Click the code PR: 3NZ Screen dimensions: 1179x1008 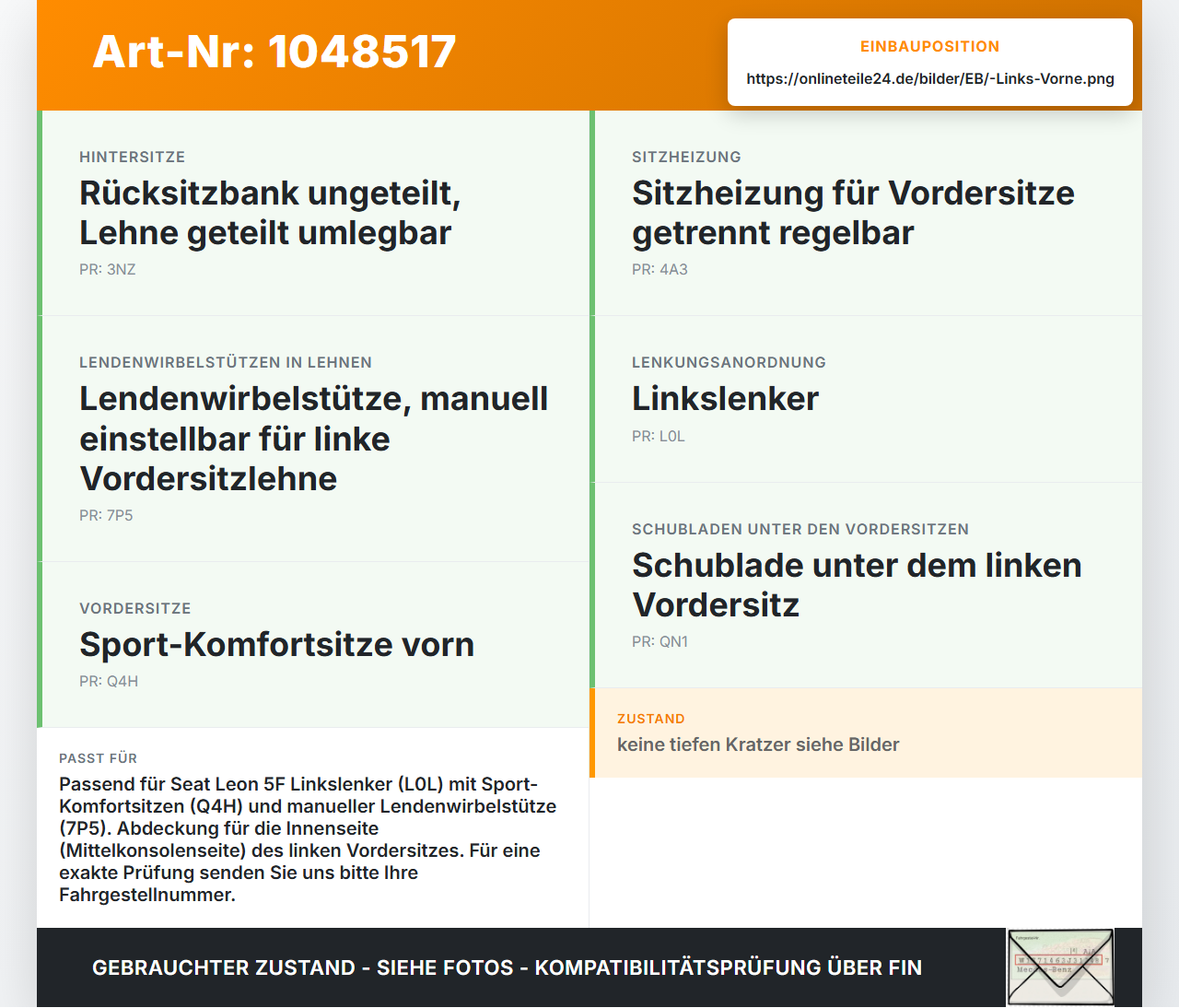pyautogui.click(x=108, y=269)
